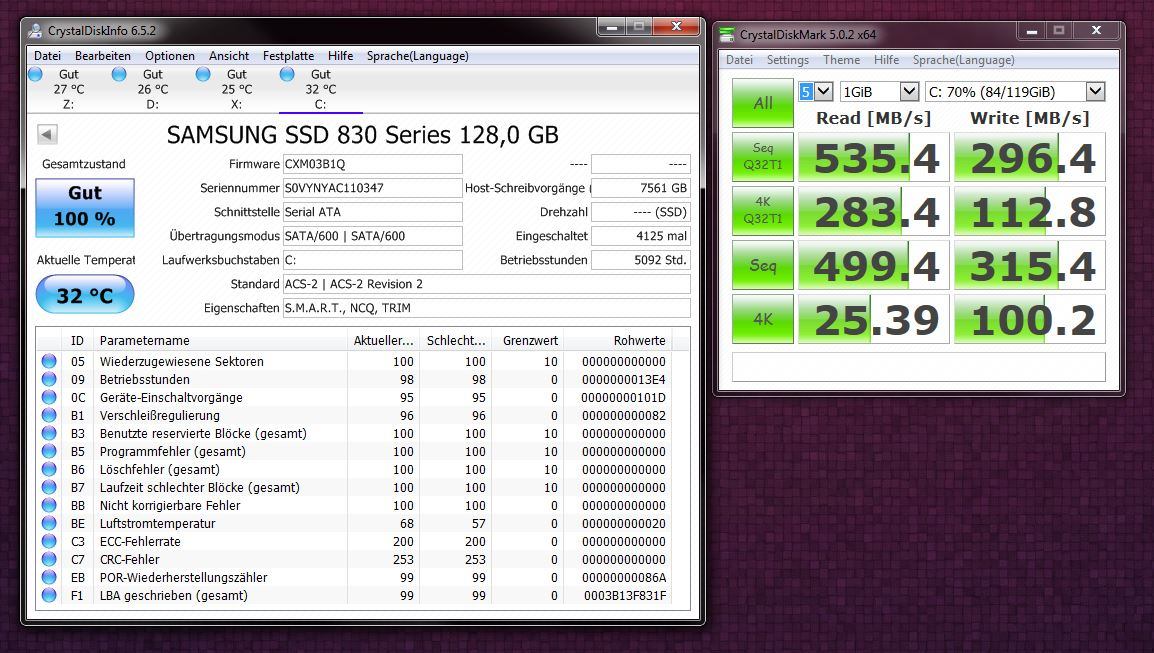Screen dimensions: 1154x653
Task: Run the plain 4K benchmark
Action: click(x=762, y=319)
